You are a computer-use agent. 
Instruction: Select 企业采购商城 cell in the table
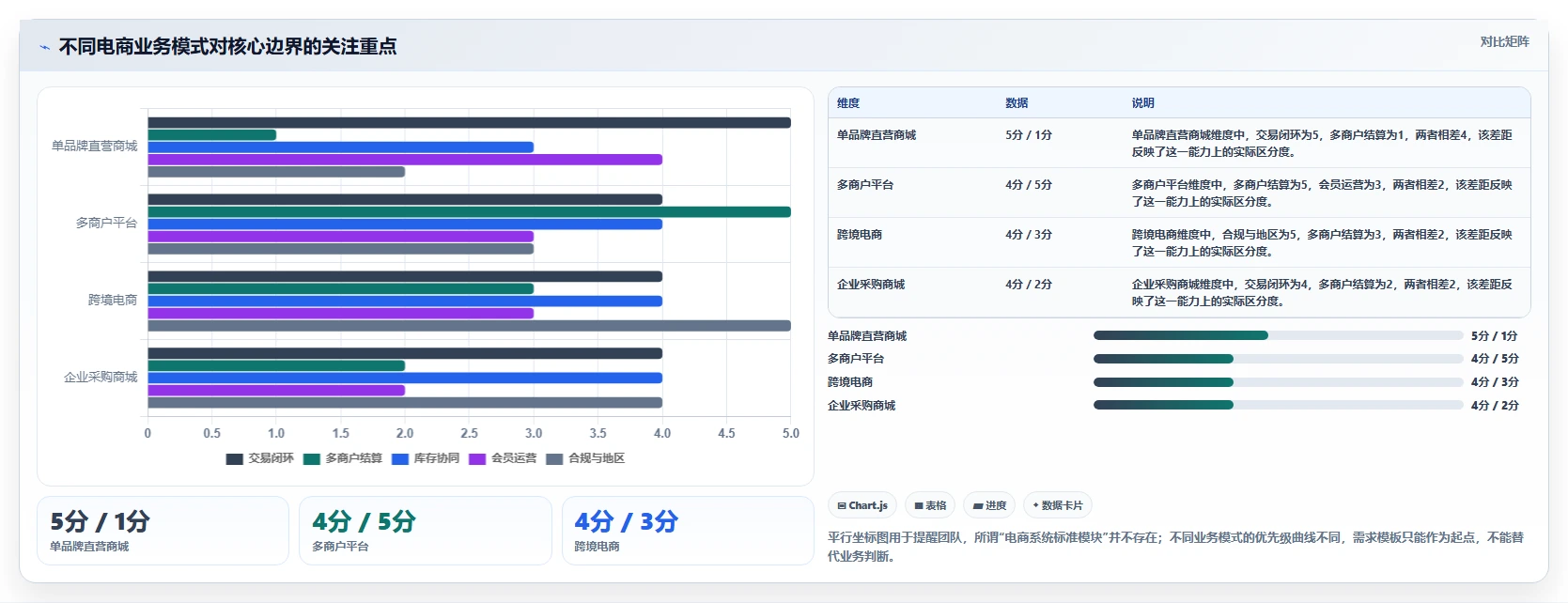tap(871, 285)
